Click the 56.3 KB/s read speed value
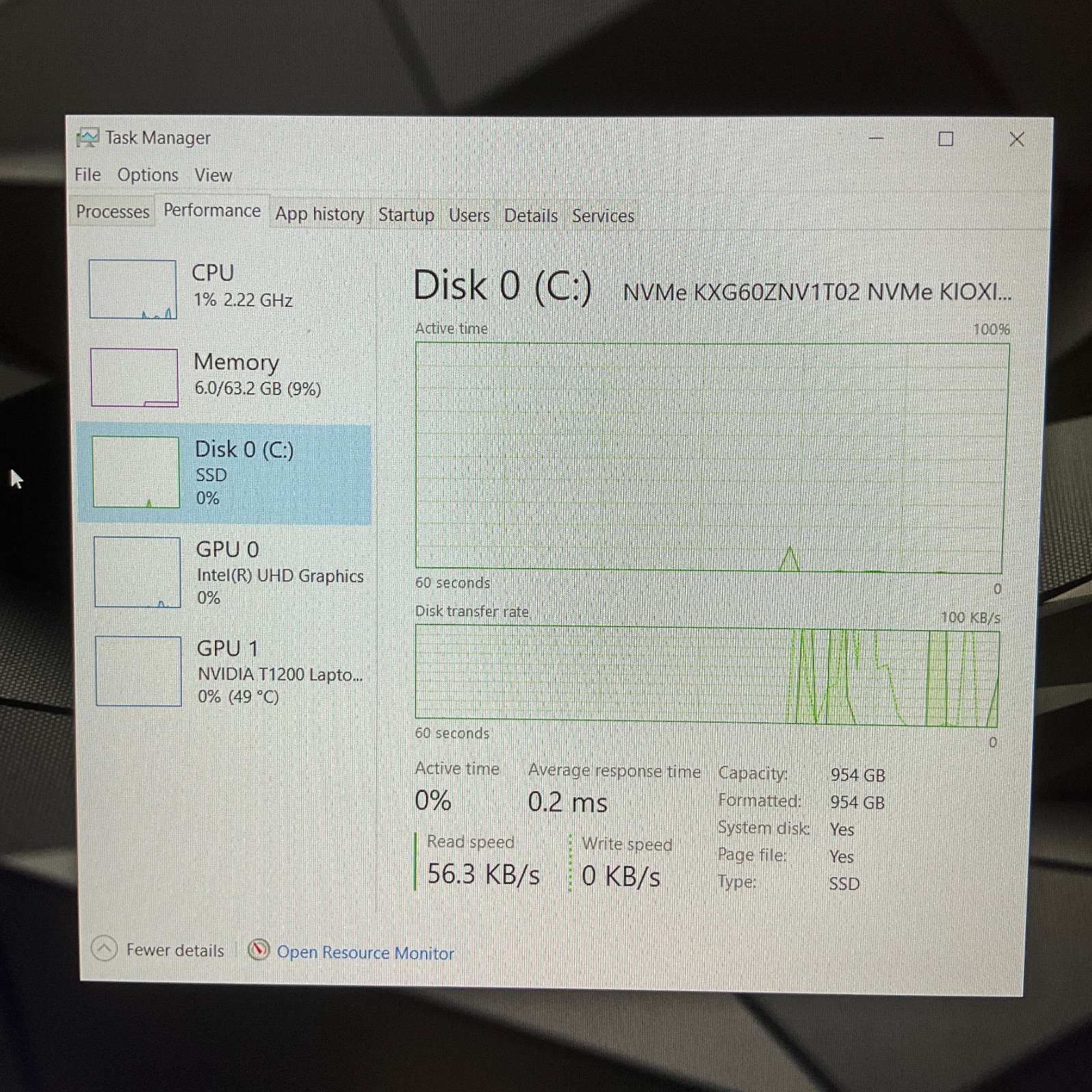 pyautogui.click(x=483, y=874)
